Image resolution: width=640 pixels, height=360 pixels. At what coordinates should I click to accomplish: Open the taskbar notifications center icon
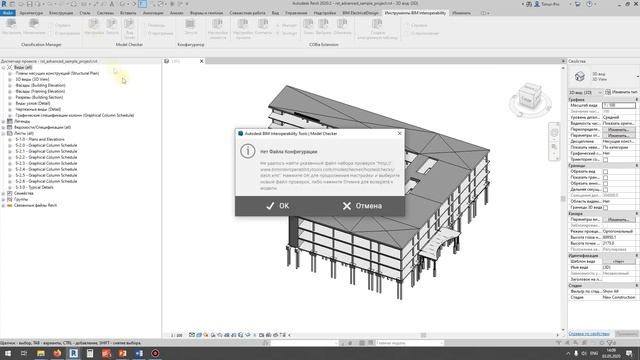click(629, 353)
